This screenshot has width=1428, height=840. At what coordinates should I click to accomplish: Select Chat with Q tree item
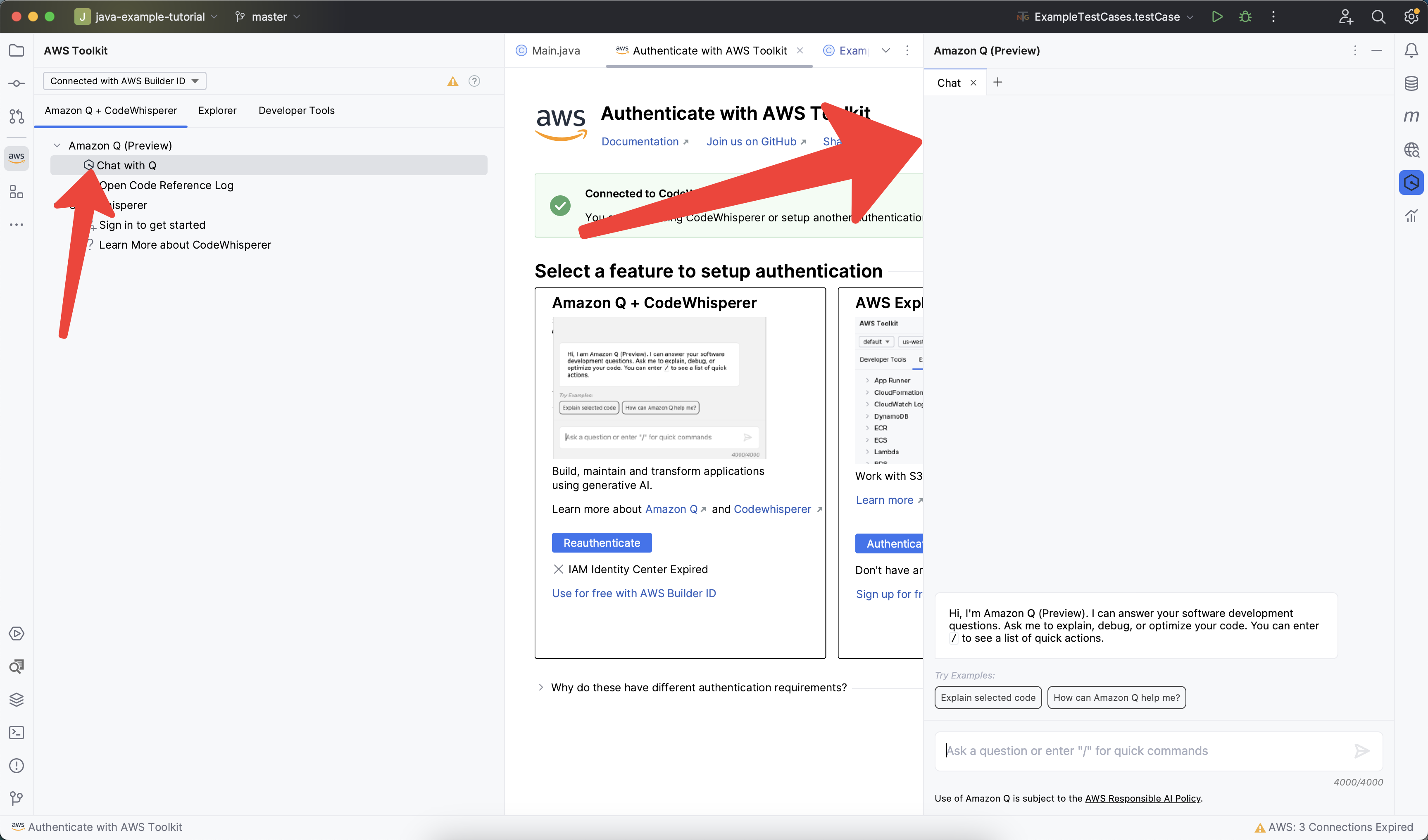tap(269, 165)
